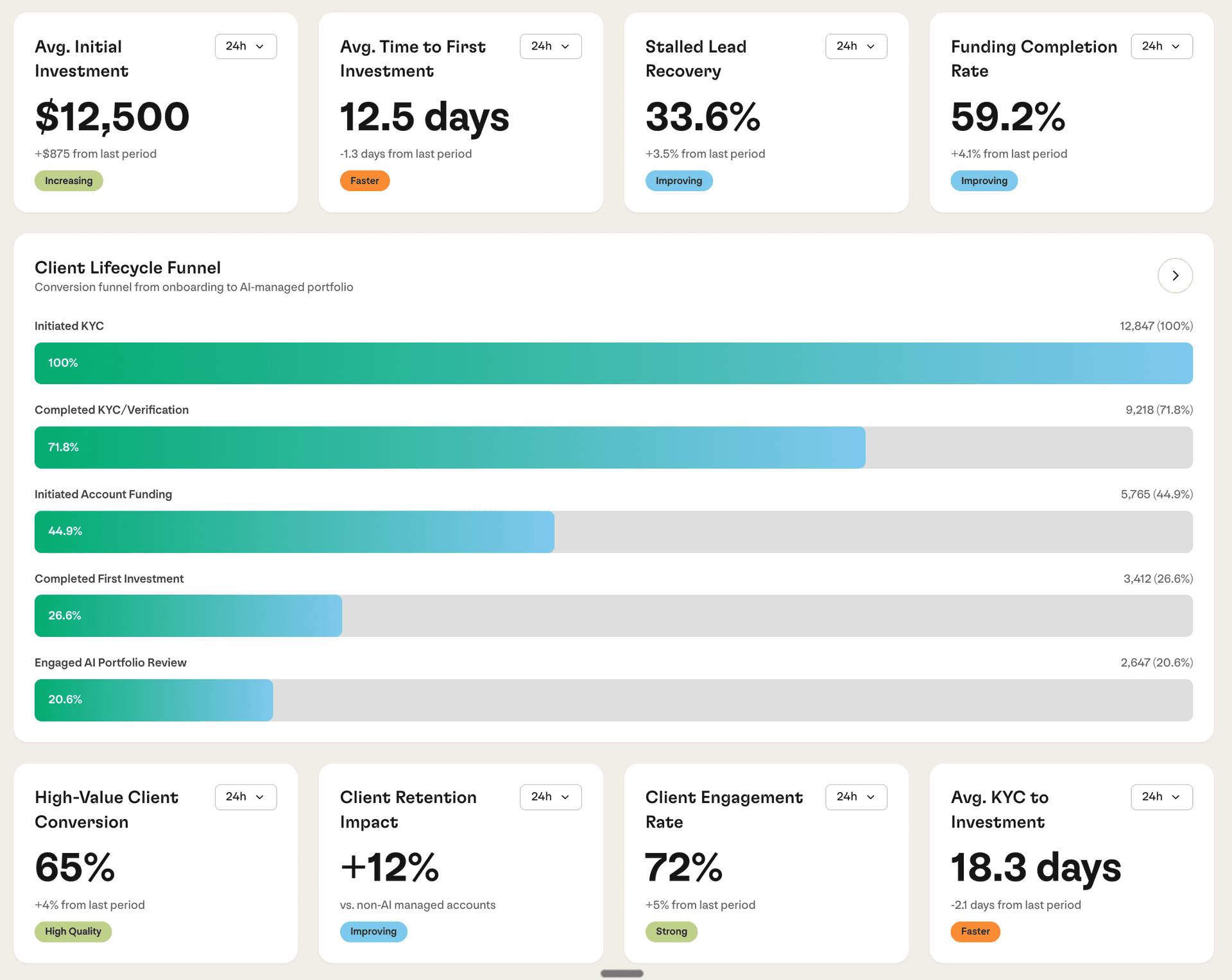Click the High Quality badge on High-Value Client Conversion
Viewport: 1232px width, 980px height.
(73, 931)
